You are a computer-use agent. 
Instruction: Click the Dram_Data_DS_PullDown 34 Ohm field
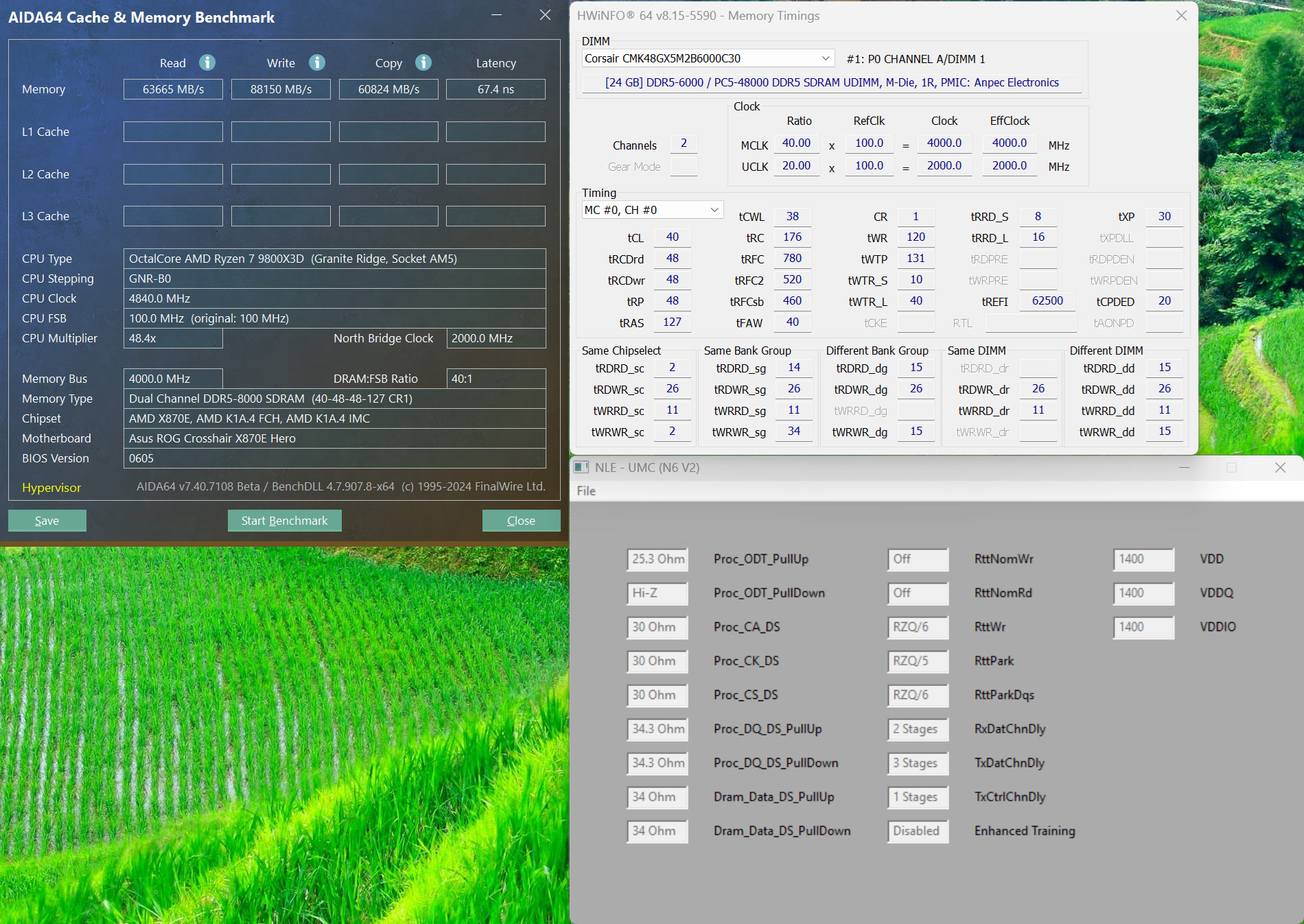(x=657, y=831)
